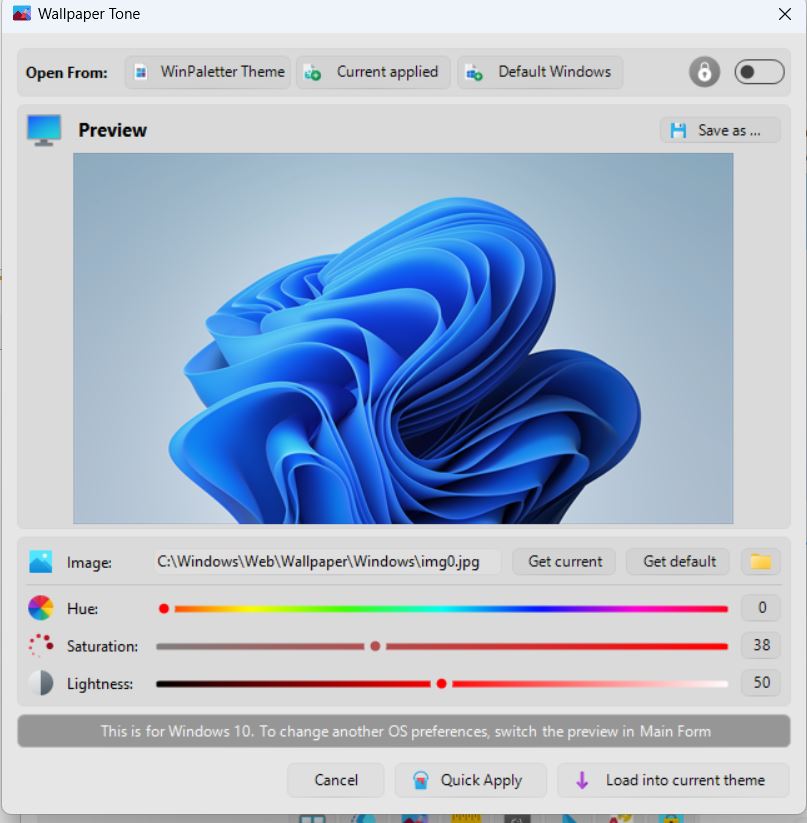This screenshot has width=807, height=823.
Task: Open from Current applied settings
Action: 373,72
